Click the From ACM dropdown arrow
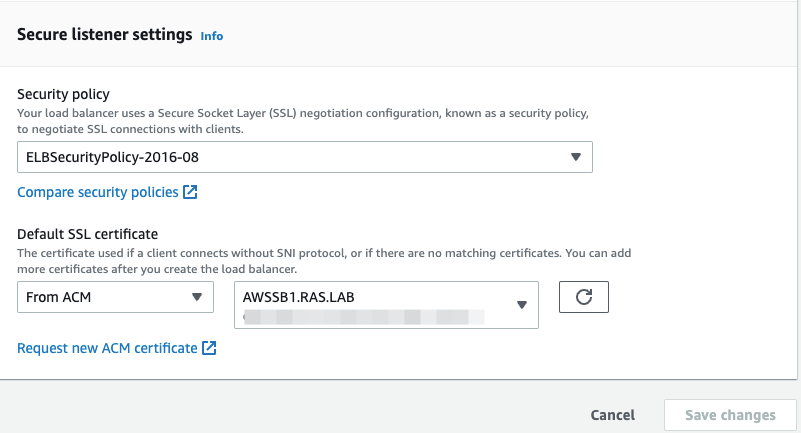The width and height of the screenshot is (801, 433). [196, 297]
